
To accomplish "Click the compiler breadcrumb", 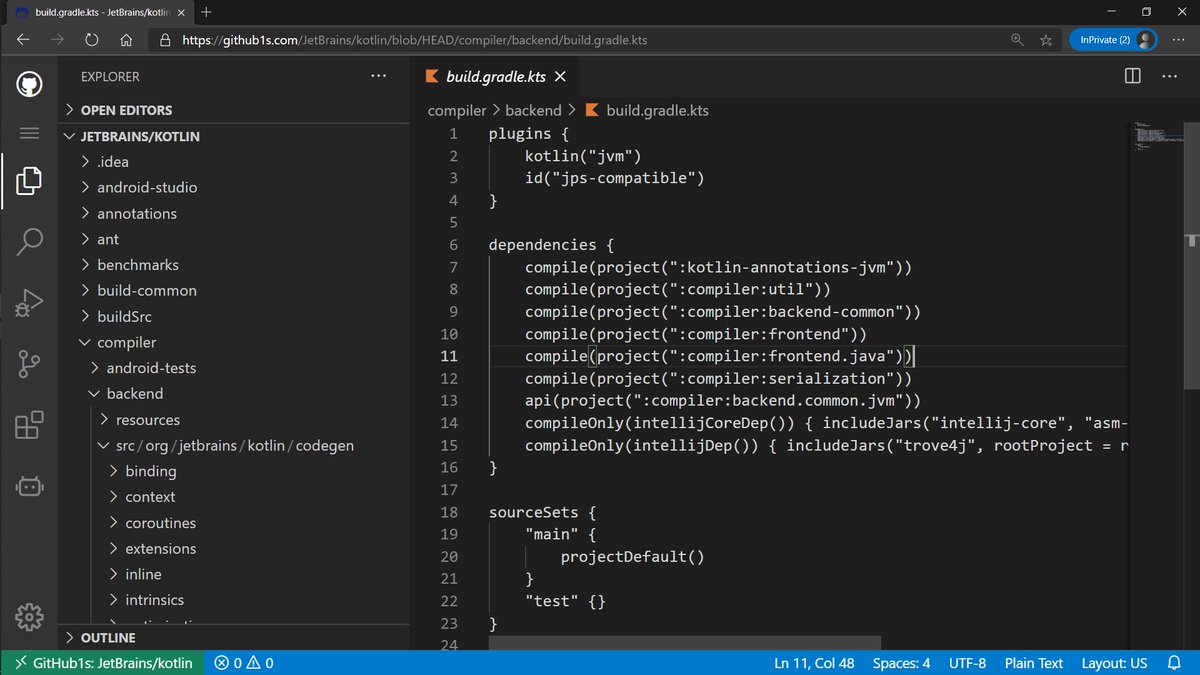I will tap(457, 110).
